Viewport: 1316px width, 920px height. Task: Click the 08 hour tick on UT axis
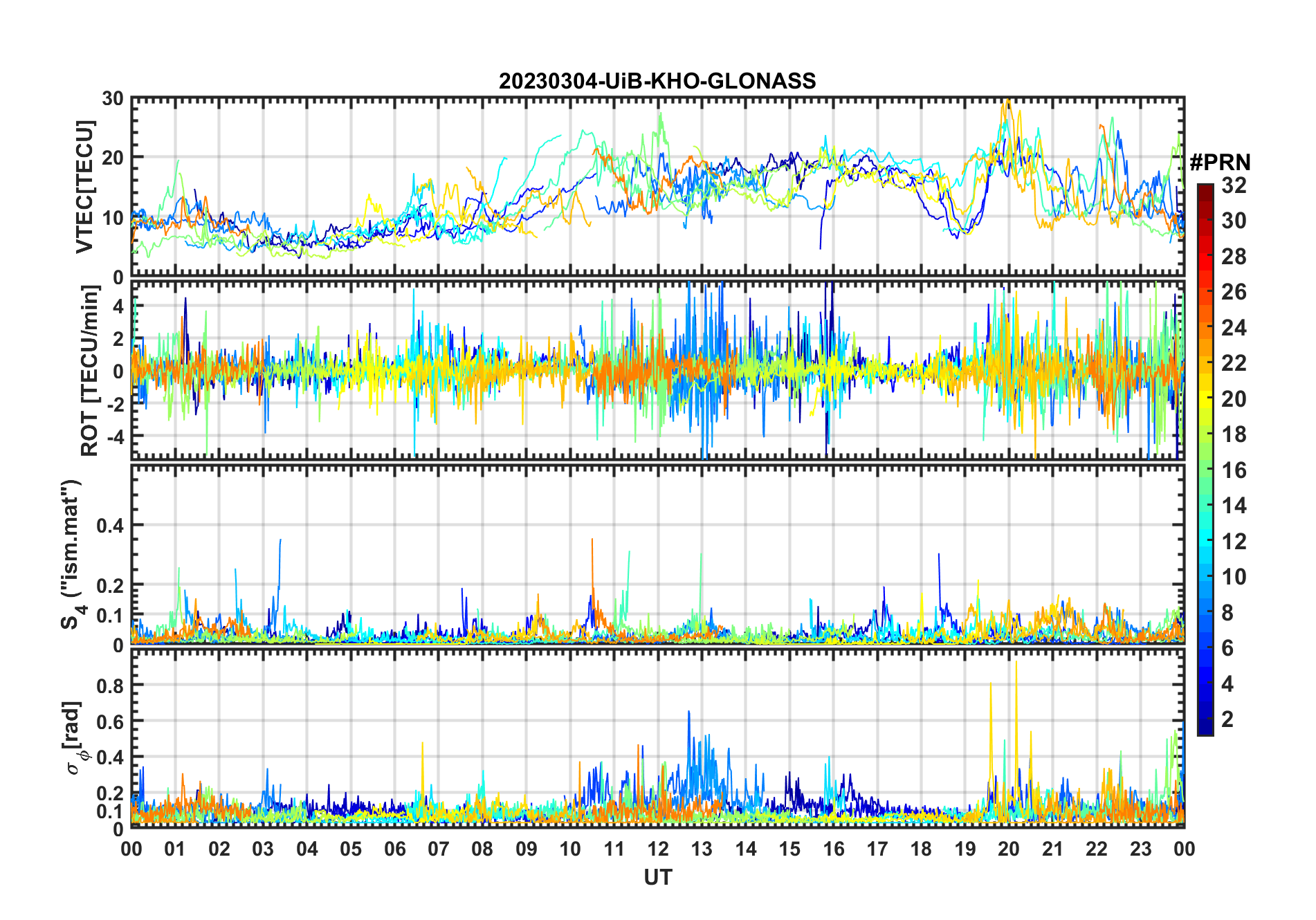[482, 849]
